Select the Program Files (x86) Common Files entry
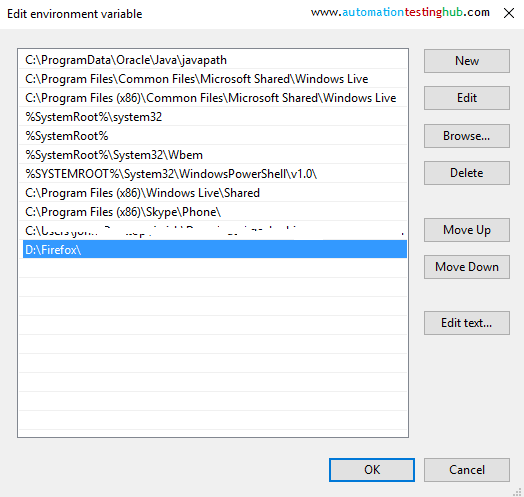524x497 pixels. (213, 98)
